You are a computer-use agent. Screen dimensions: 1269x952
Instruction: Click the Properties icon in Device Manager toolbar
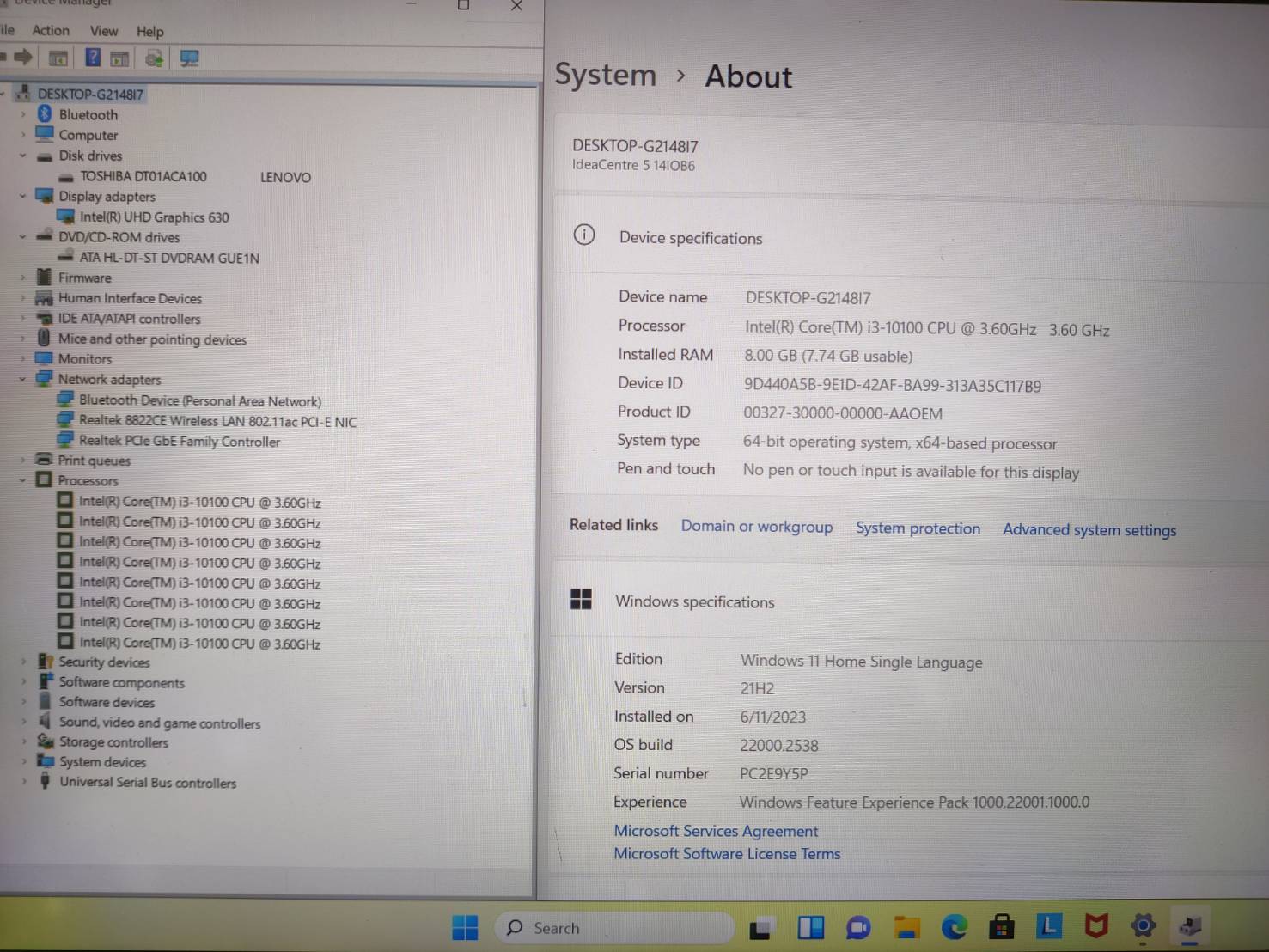click(x=58, y=58)
